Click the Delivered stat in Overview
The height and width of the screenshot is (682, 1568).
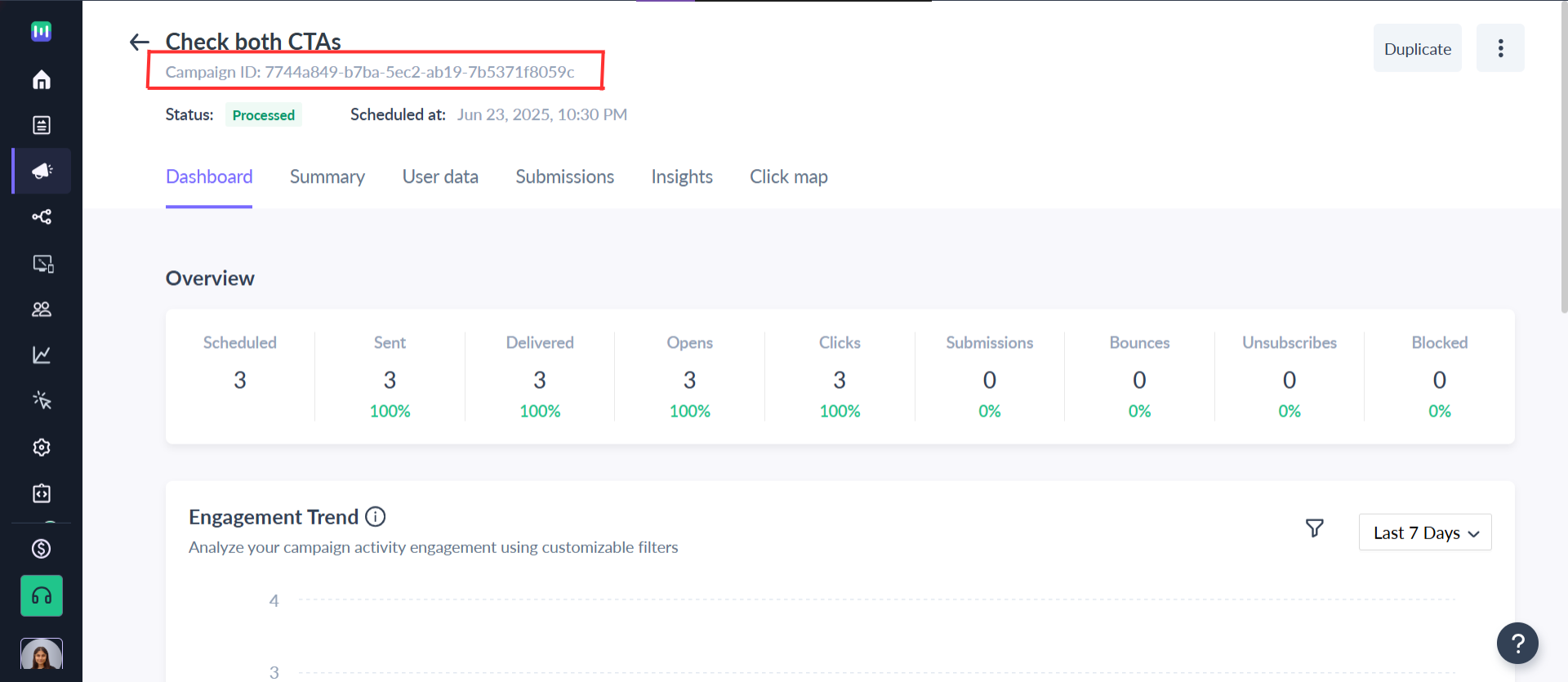[540, 376]
